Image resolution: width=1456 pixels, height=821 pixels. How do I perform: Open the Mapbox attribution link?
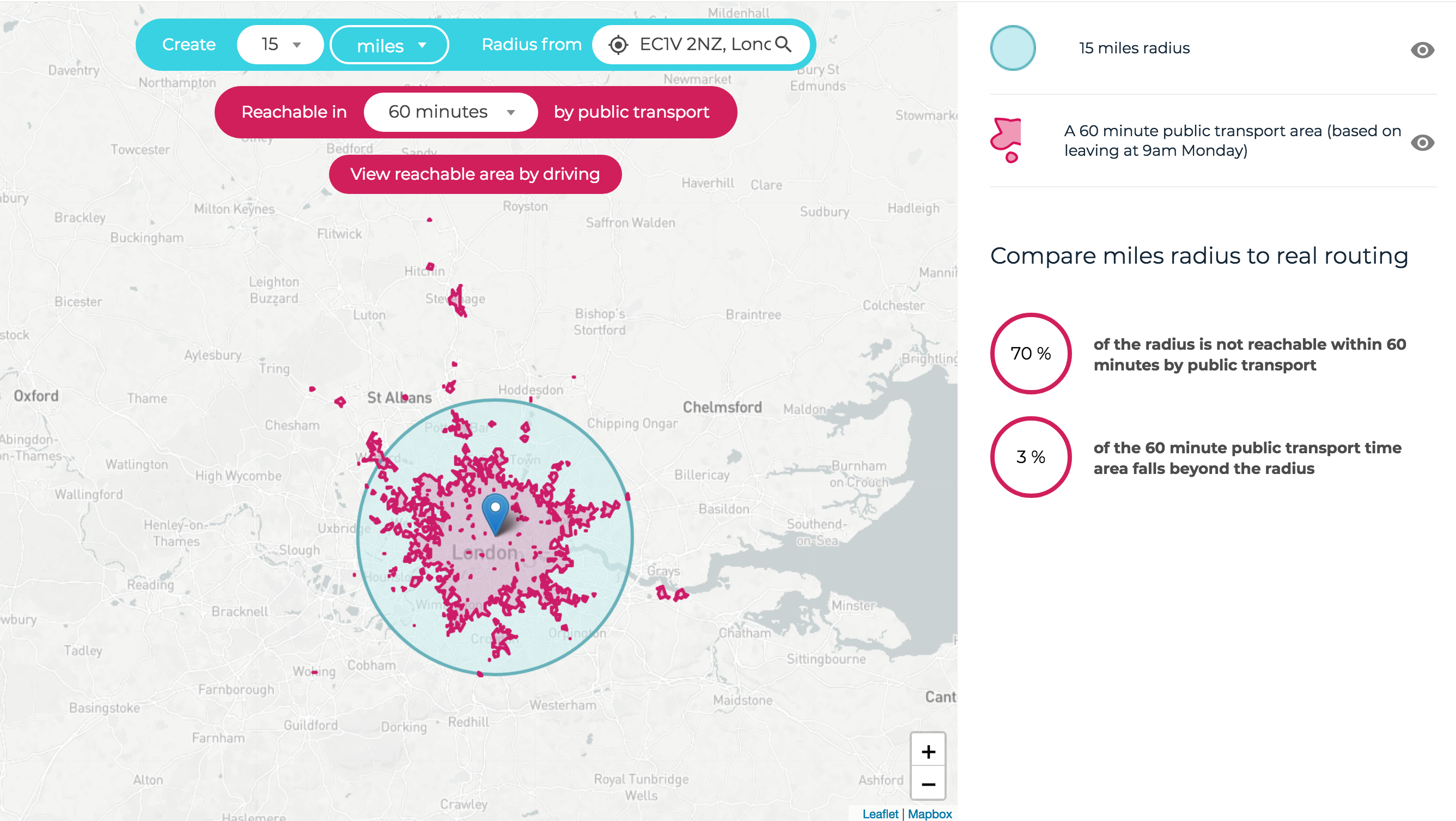(929, 814)
